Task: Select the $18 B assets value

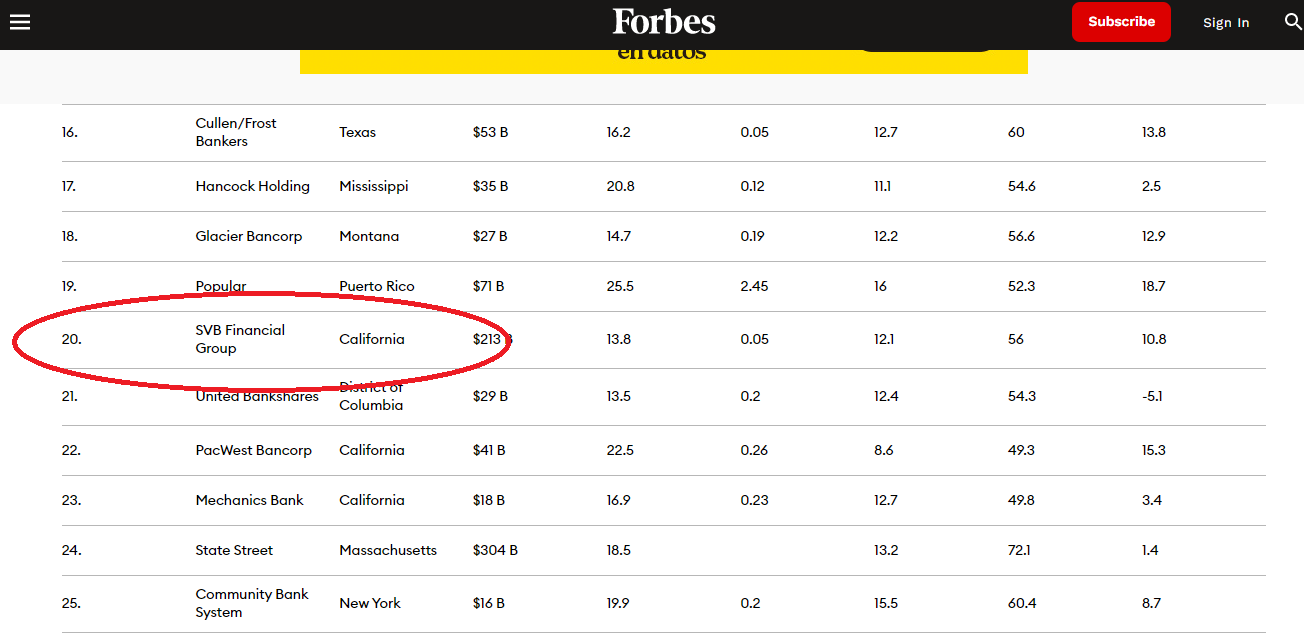Action: [x=489, y=500]
